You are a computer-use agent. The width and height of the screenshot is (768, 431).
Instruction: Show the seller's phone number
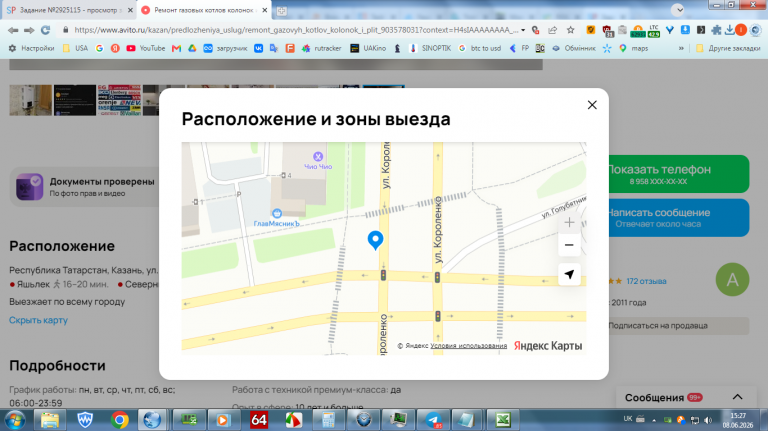[x=678, y=174]
